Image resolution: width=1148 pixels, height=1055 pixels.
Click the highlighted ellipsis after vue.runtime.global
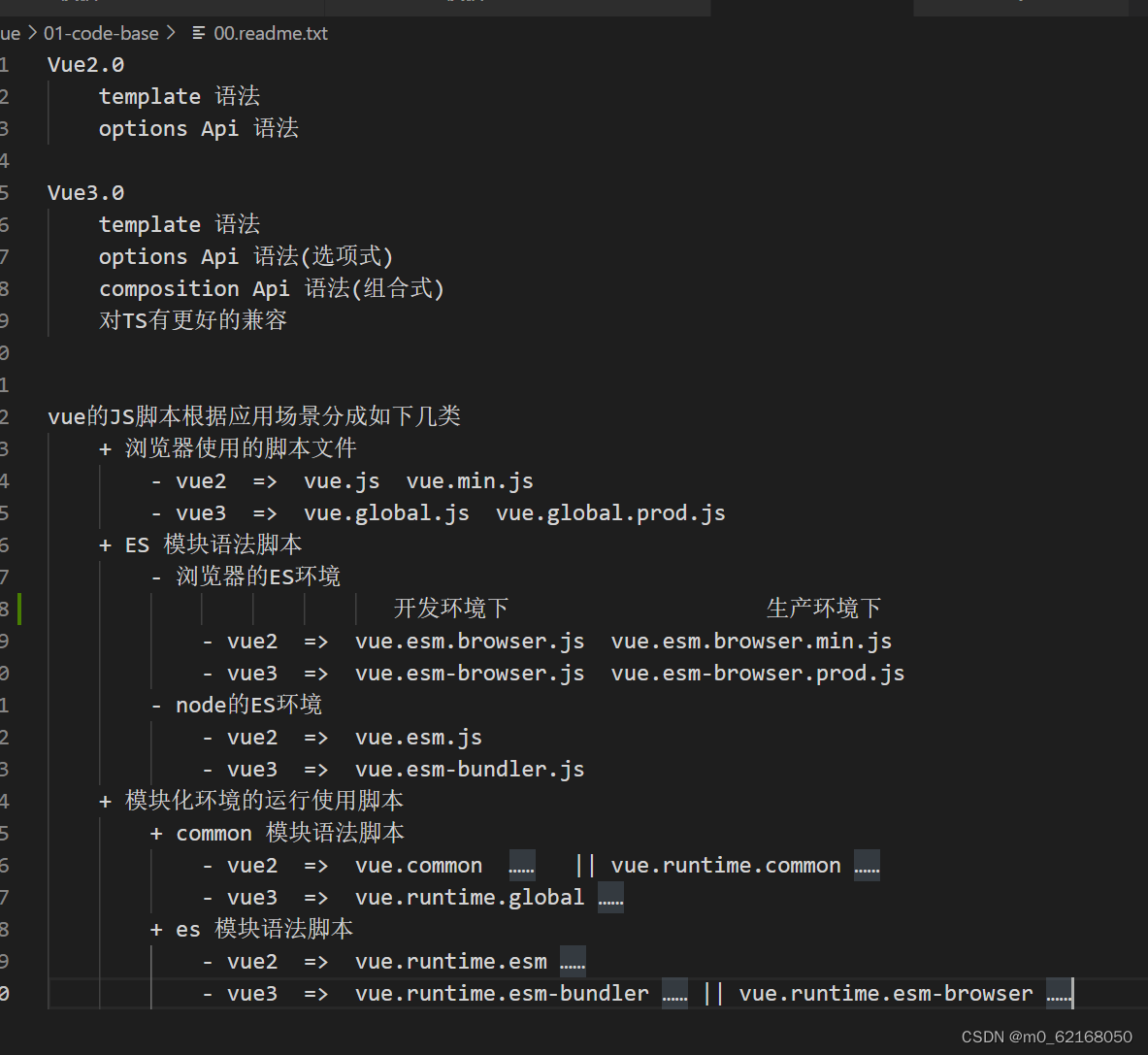tap(610, 898)
